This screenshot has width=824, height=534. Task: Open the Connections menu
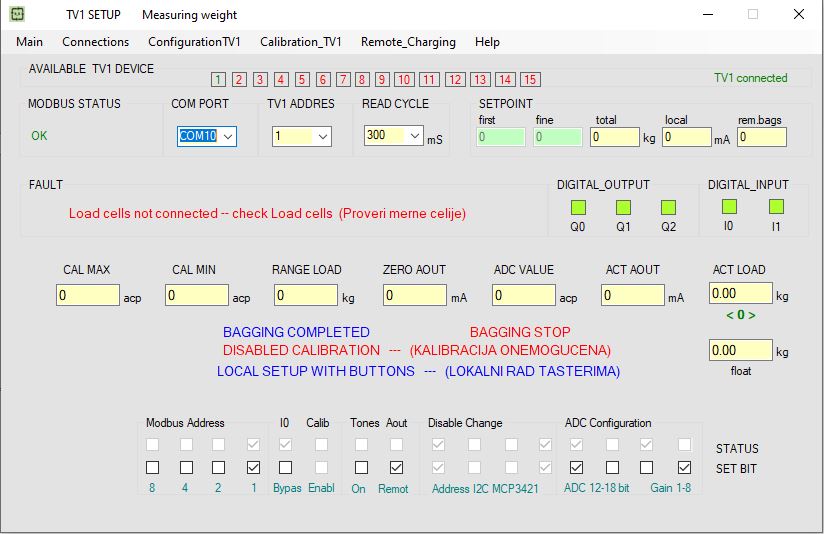(x=96, y=42)
